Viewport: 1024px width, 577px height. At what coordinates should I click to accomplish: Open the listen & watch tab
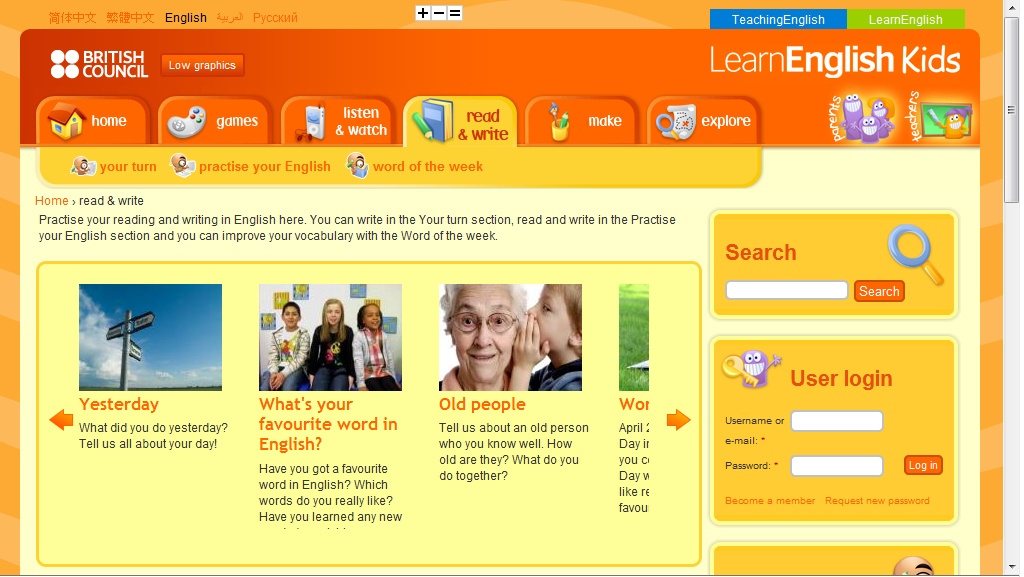338,121
